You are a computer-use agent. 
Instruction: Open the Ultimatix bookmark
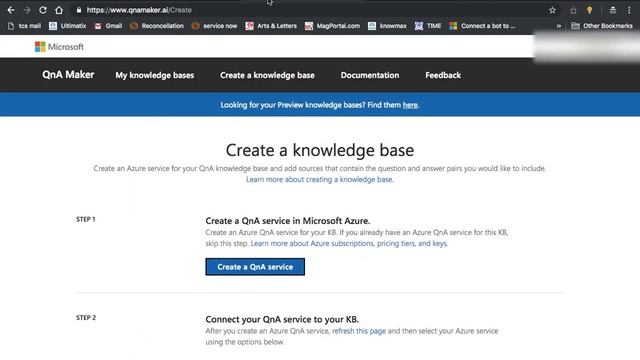67,26
